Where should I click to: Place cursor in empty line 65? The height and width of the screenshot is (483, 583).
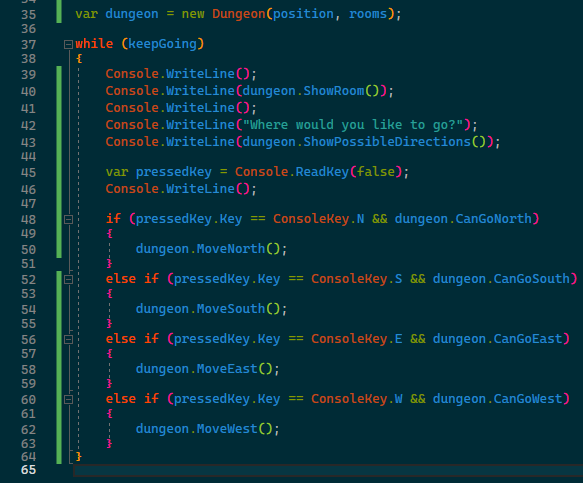(328, 470)
